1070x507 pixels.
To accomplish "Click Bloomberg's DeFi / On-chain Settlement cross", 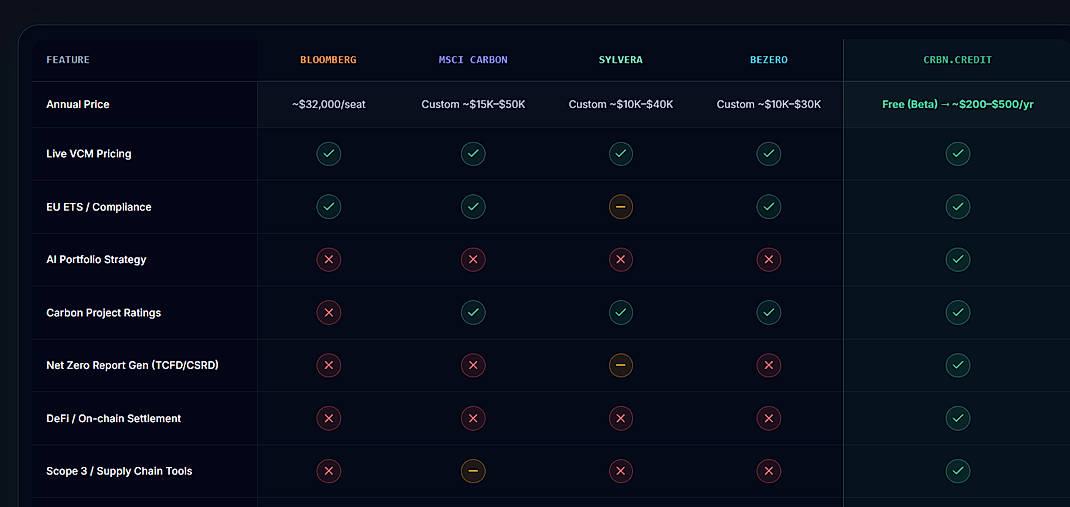I will (x=328, y=418).
